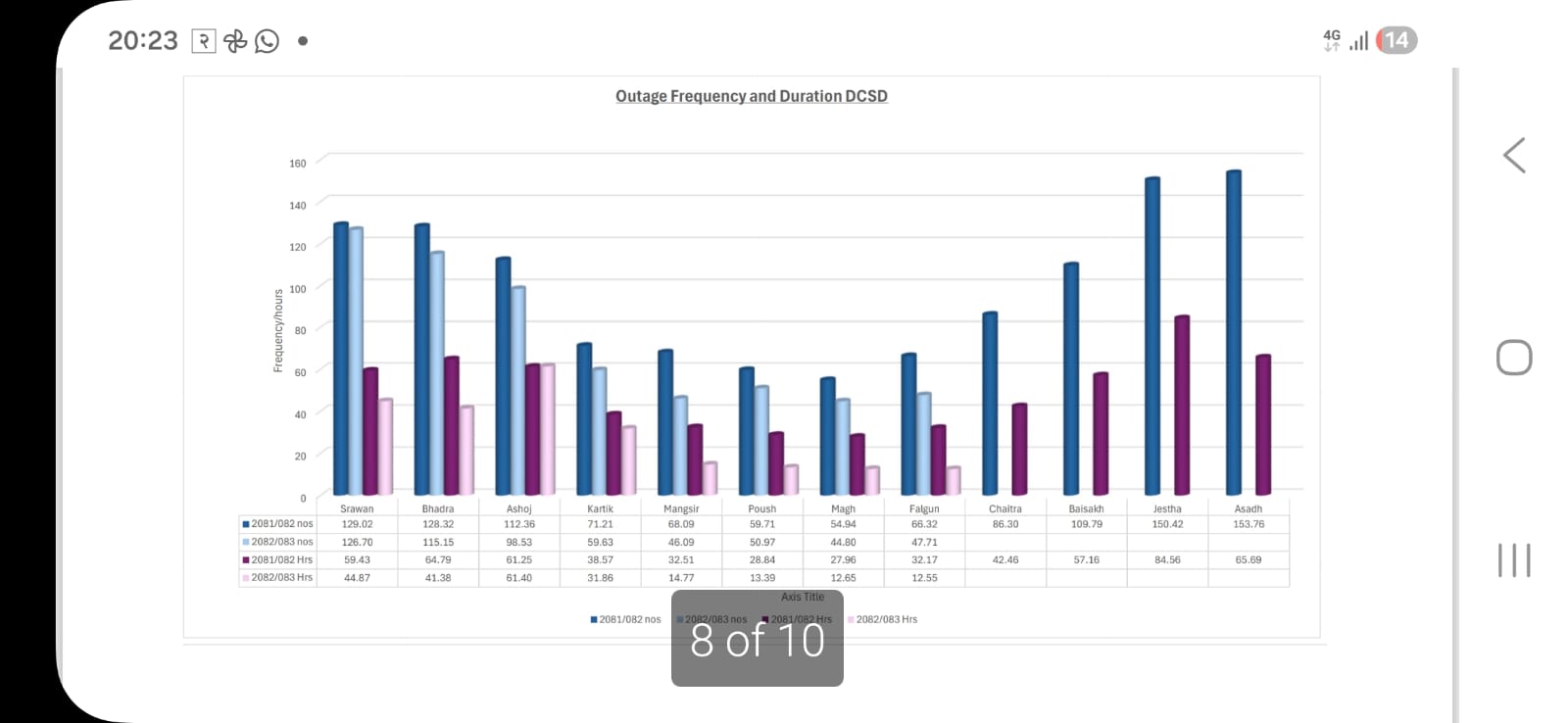The height and width of the screenshot is (723, 1568).
Task: Click the '8 of 10' page indicator
Action: [757, 641]
